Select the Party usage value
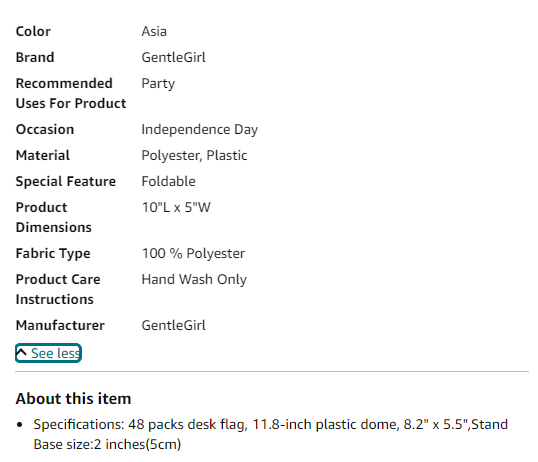 [x=158, y=84]
